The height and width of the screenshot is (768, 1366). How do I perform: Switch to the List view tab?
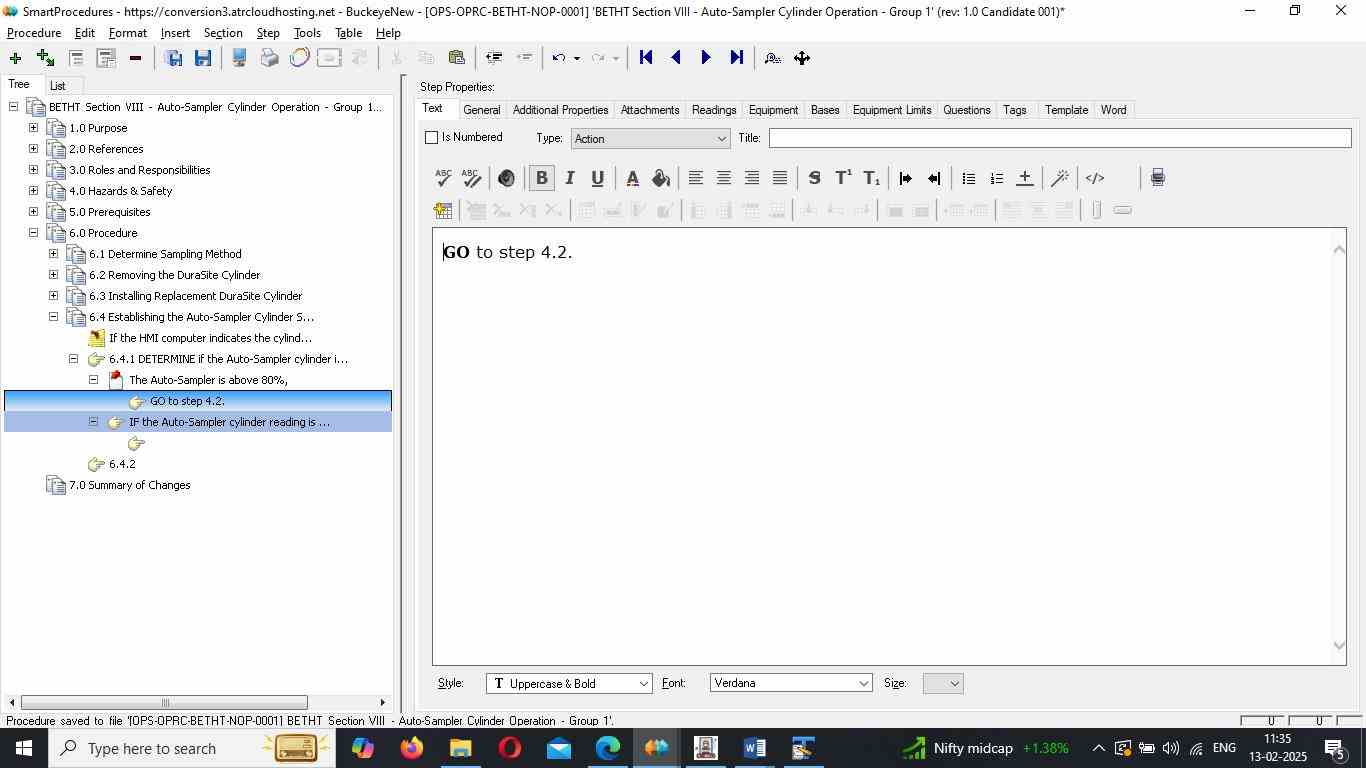coord(58,86)
